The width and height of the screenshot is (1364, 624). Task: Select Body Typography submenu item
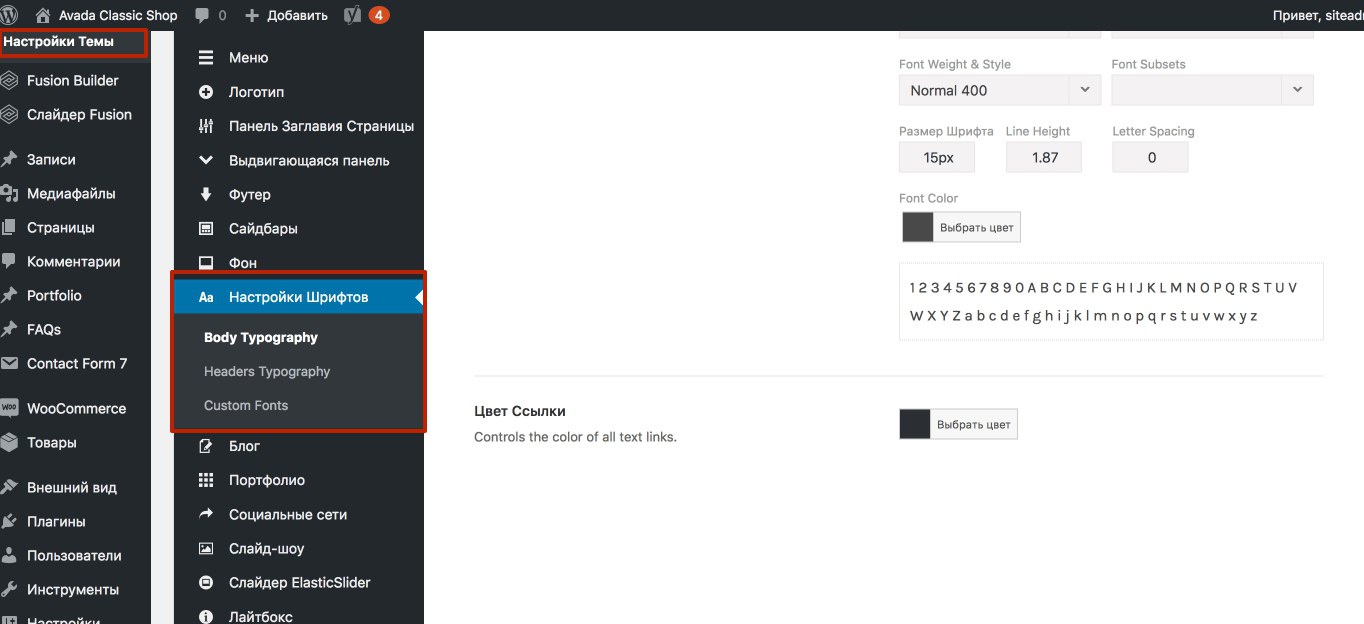click(x=261, y=337)
